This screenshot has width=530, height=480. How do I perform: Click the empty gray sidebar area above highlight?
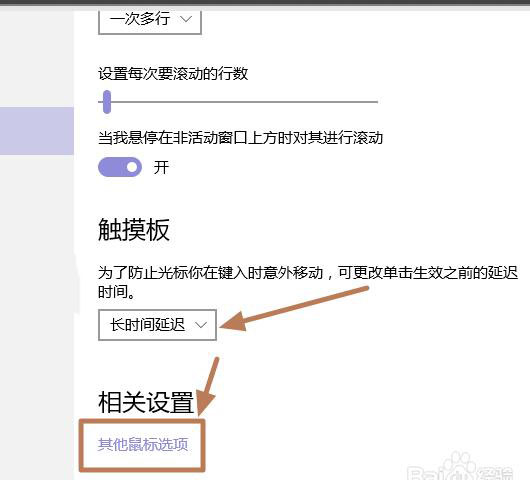[x=37, y=58]
